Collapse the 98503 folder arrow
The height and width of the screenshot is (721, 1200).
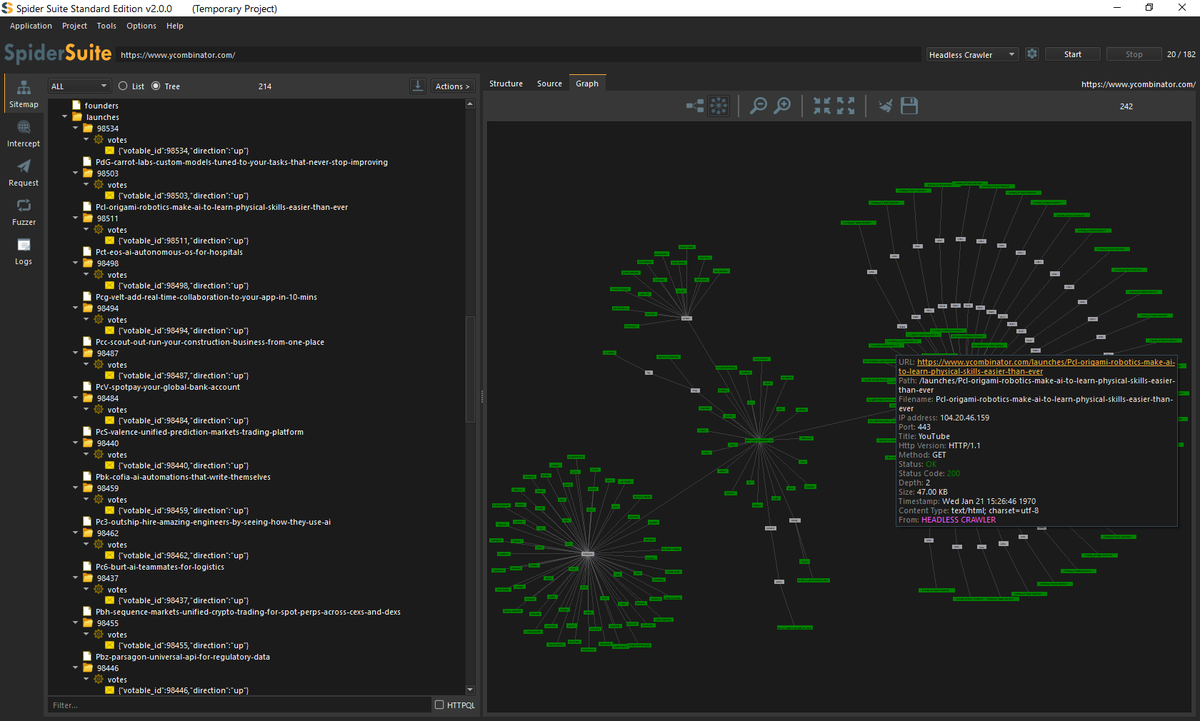pos(75,173)
